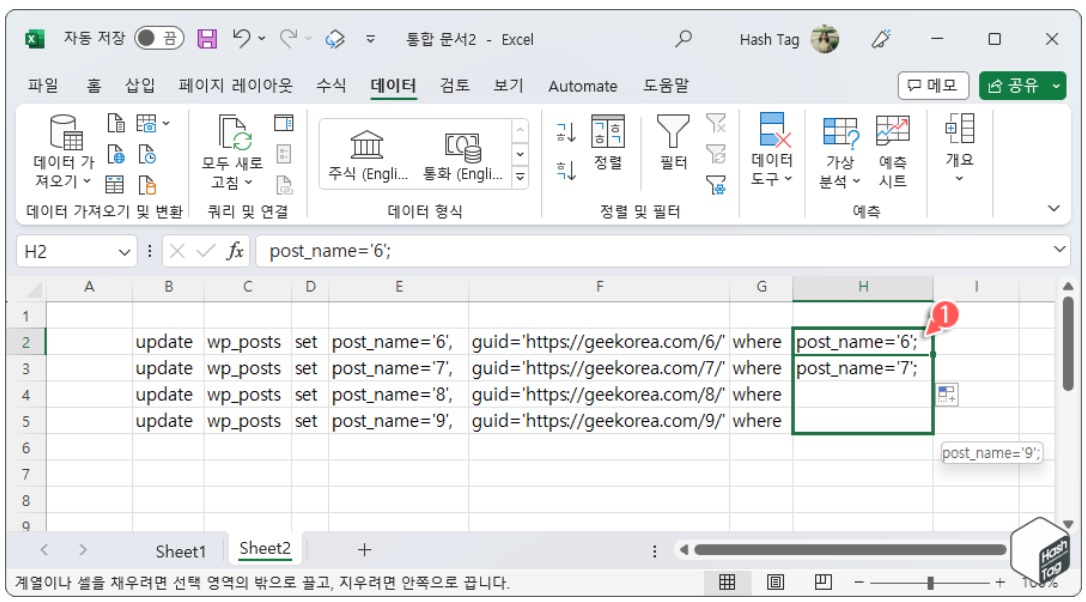Click the zoom out minus button

pos(859,583)
